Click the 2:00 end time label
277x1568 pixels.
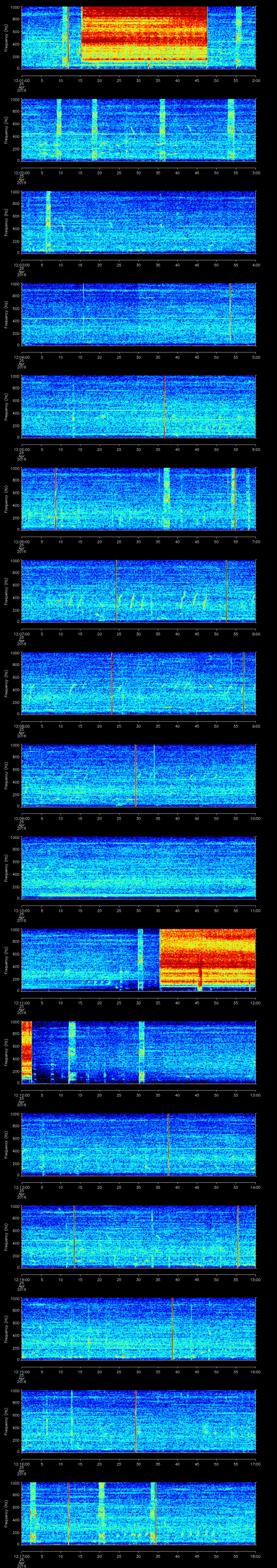(256, 80)
